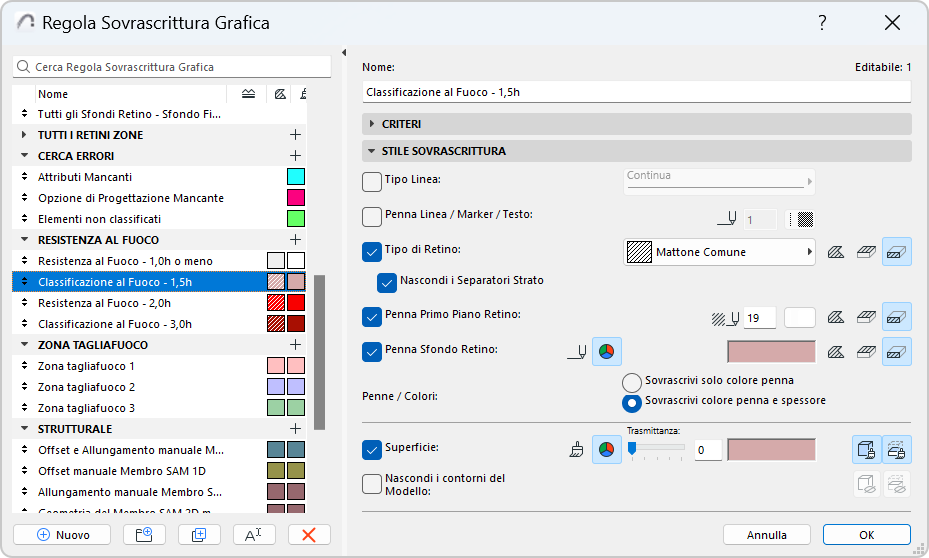Select Sovrascrivi solo colore penna option
Viewport: 929px width, 558px height.
coord(631,382)
